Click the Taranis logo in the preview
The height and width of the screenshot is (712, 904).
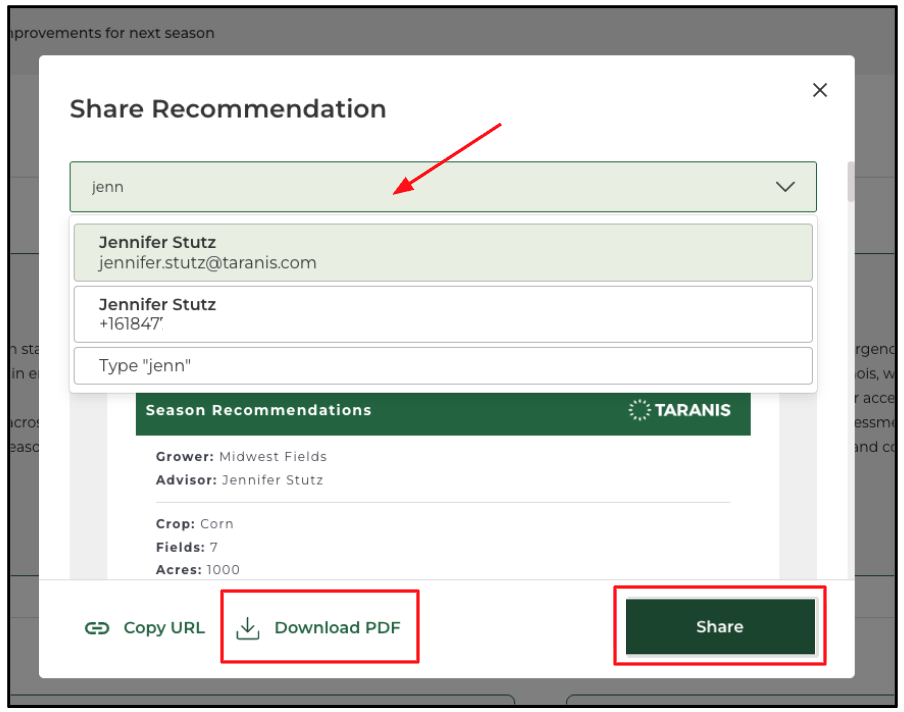coord(680,410)
